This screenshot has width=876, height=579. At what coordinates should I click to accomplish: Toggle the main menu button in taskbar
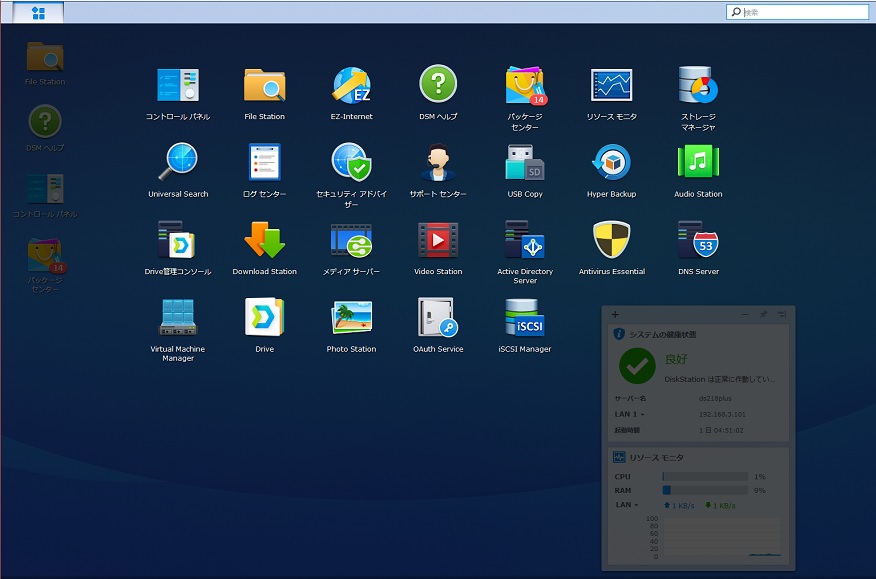pos(38,13)
